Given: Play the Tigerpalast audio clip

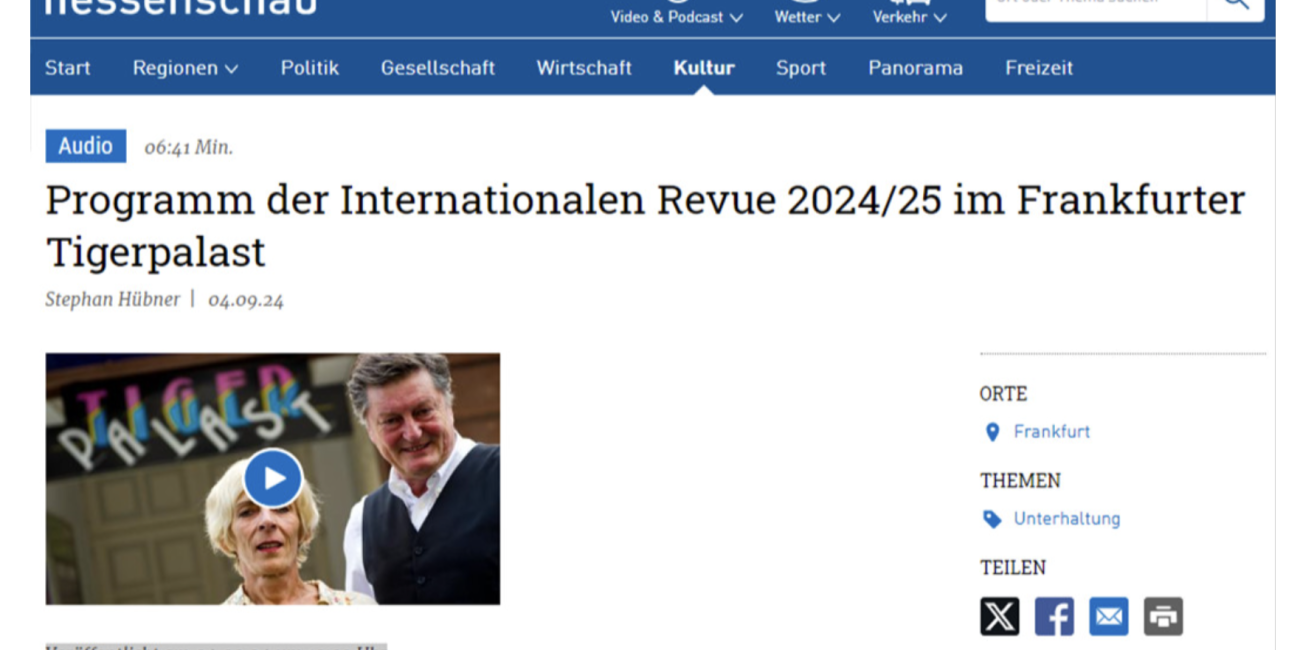Looking at the screenshot, I should click(273, 478).
